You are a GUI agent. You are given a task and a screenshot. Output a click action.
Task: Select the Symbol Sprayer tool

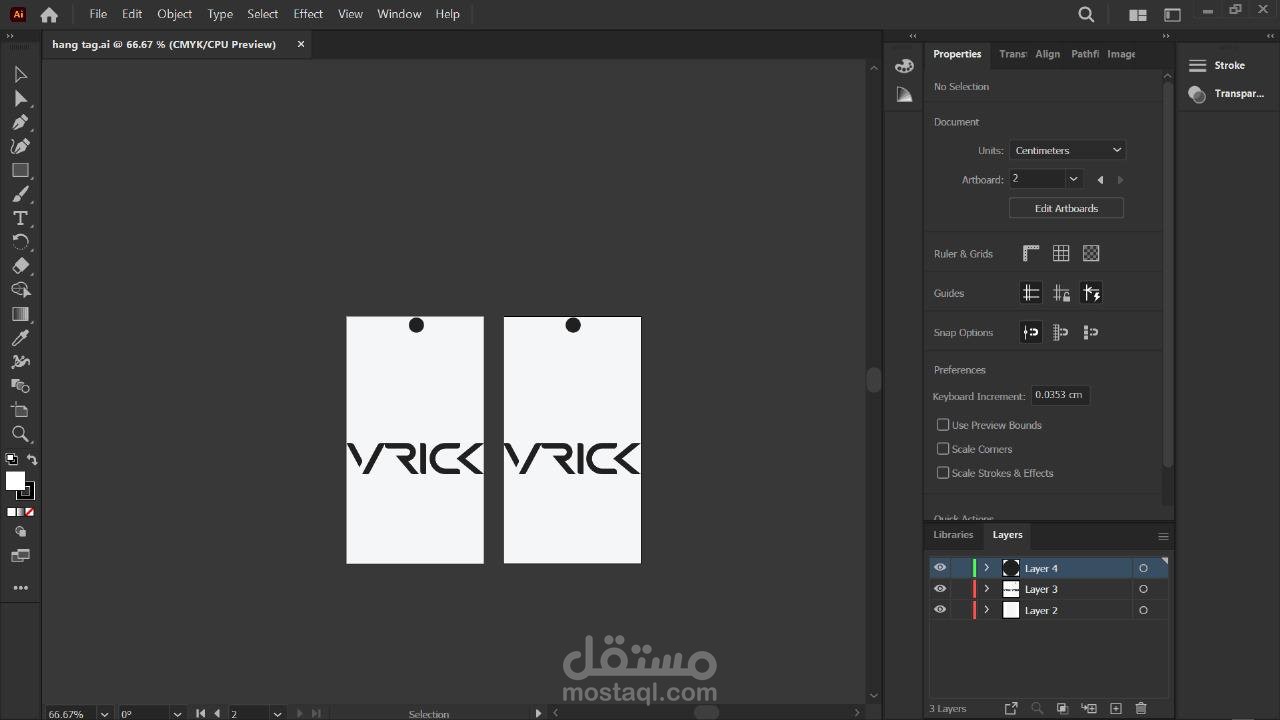click(x=20, y=362)
